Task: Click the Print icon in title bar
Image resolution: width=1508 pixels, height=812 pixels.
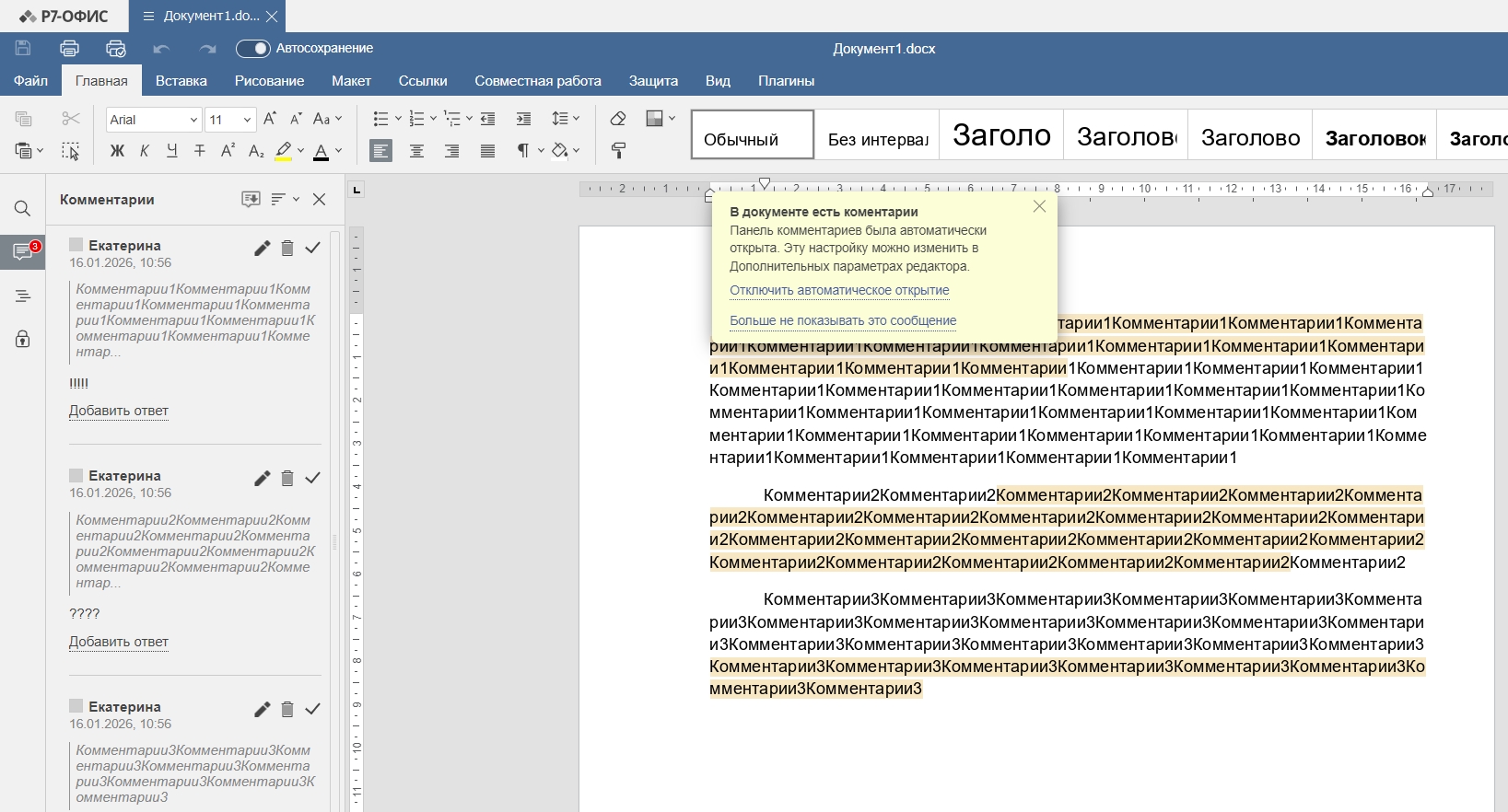Action: (x=69, y=49)
